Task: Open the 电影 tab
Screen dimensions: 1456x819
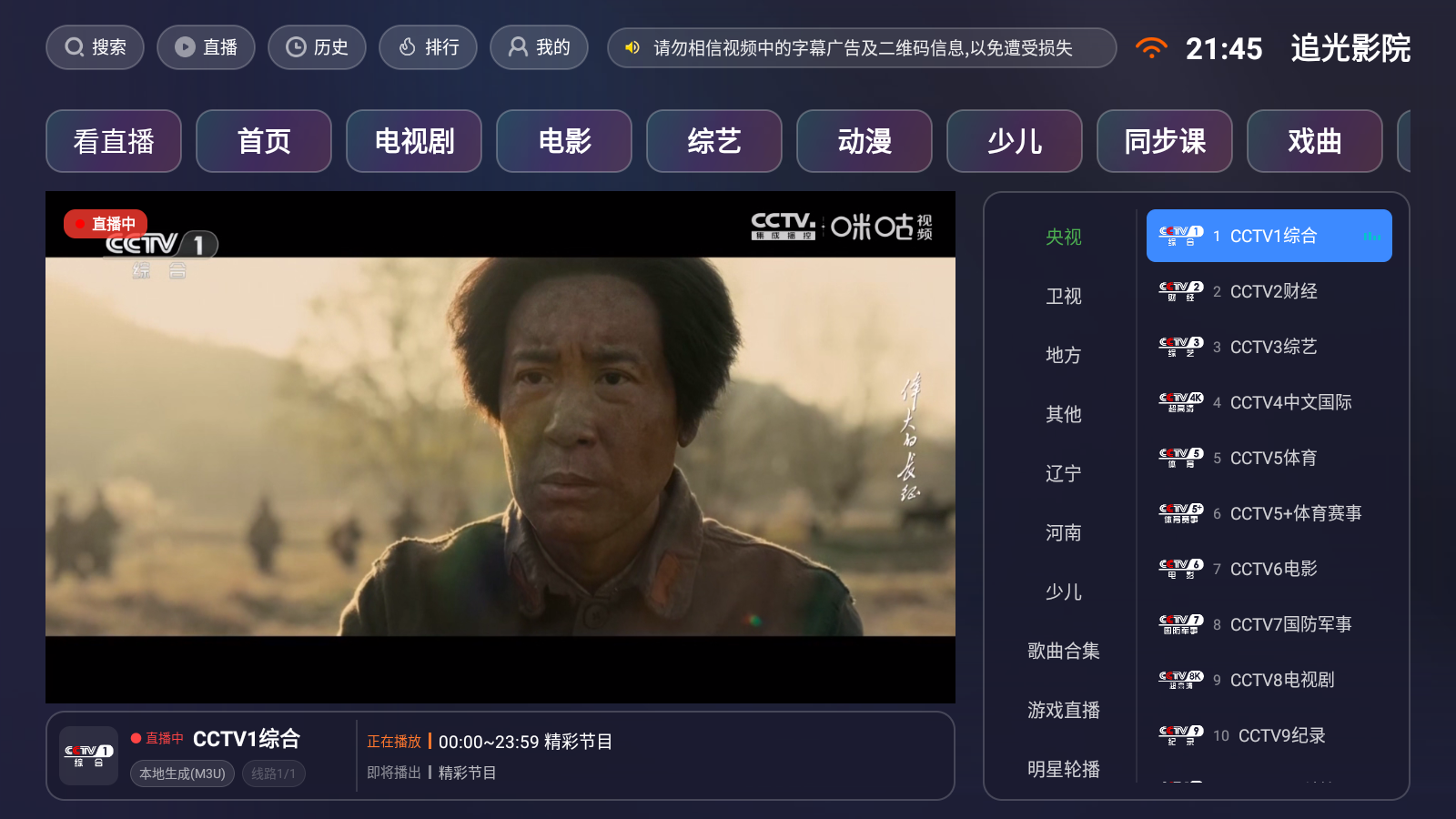Action: click(x=564, y=141)
